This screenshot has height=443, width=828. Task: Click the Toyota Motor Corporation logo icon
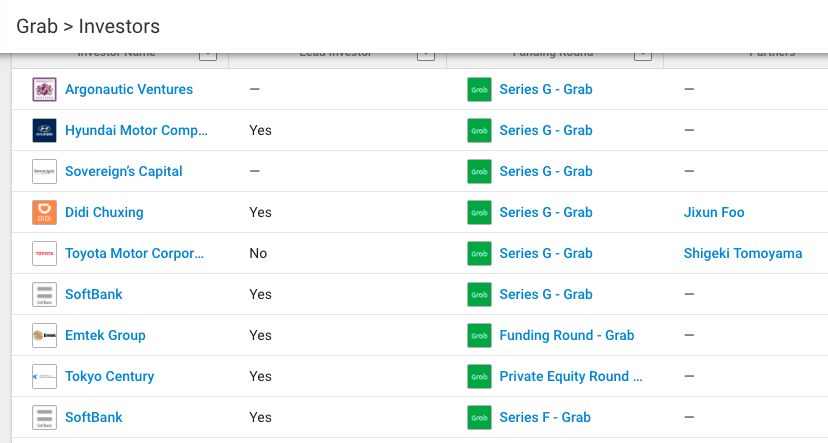[x=44, y=253]
